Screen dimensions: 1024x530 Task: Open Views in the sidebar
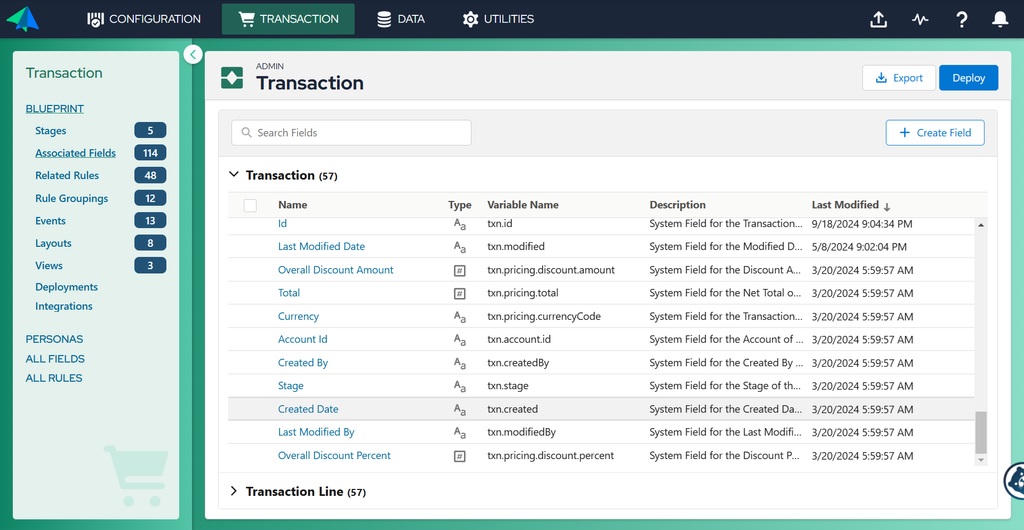[49, 266]
